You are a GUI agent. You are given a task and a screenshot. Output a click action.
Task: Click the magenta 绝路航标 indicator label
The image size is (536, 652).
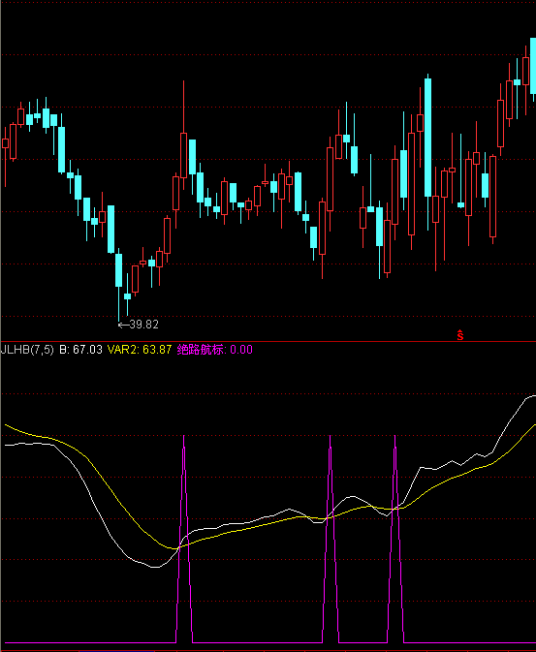[x=201, y=350]
